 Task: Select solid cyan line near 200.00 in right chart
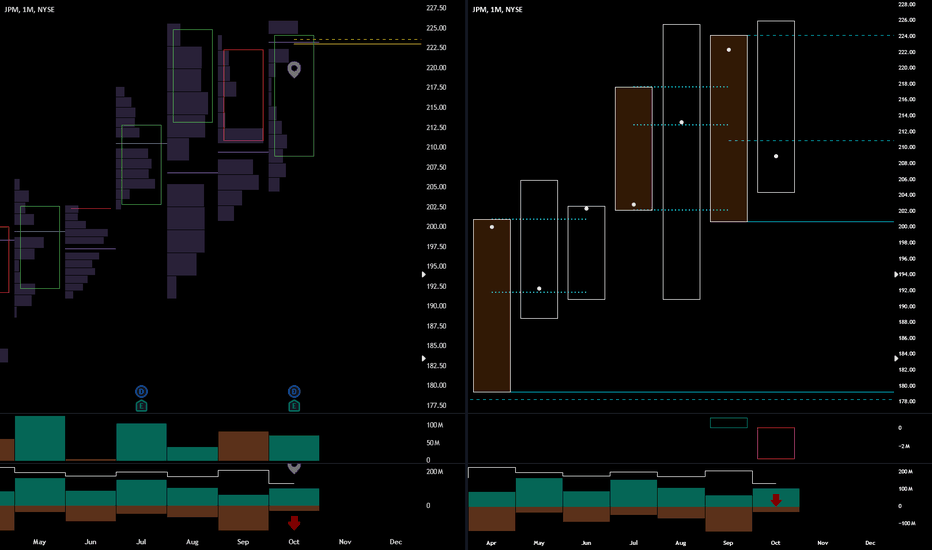coord(820,222)
